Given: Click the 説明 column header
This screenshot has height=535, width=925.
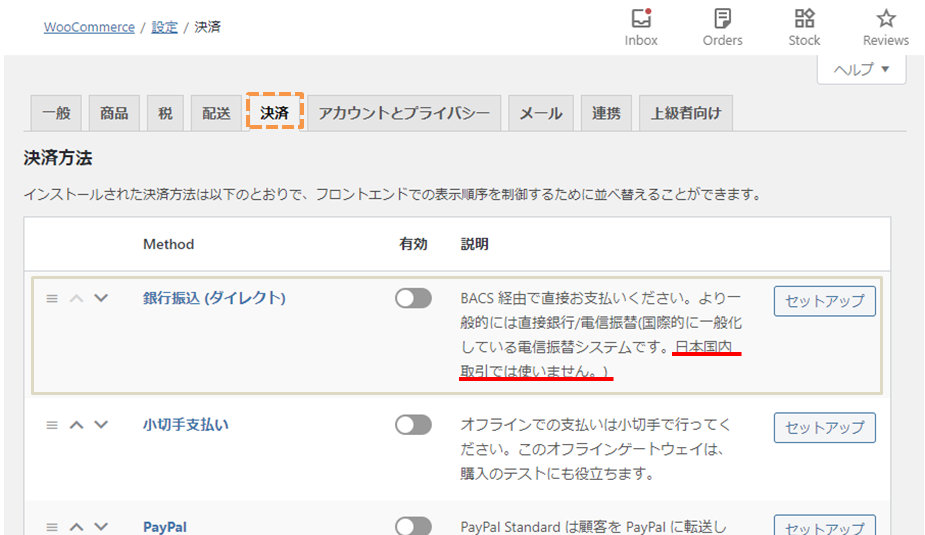Looking at the screenshot, I should click(x=474, y=244).
